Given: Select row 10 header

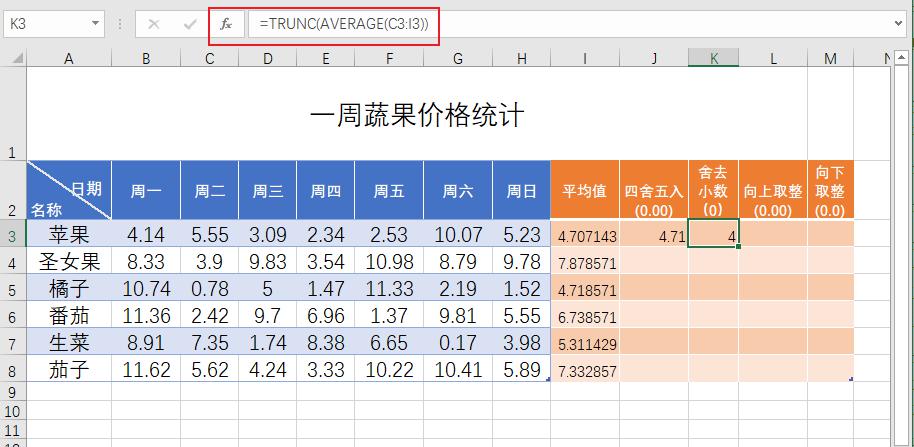Looking at the screenshot, I should click(x=13, y=411).
